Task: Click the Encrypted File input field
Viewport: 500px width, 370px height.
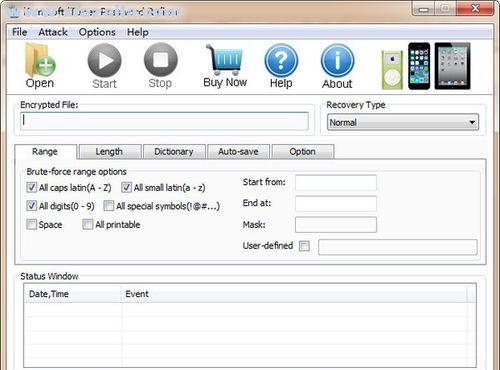Action: tap(164, 121)
